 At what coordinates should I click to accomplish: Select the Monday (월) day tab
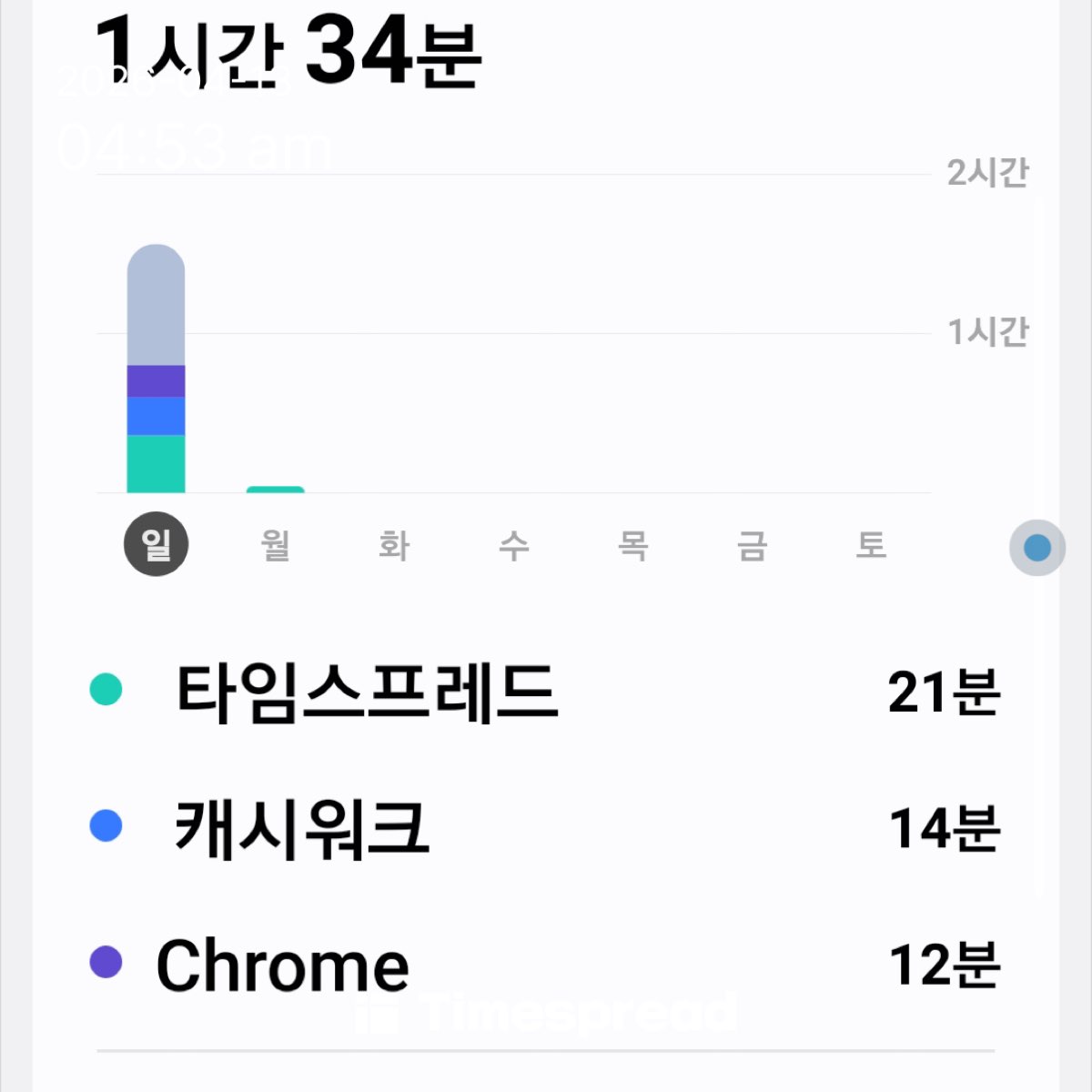[275, 545]
